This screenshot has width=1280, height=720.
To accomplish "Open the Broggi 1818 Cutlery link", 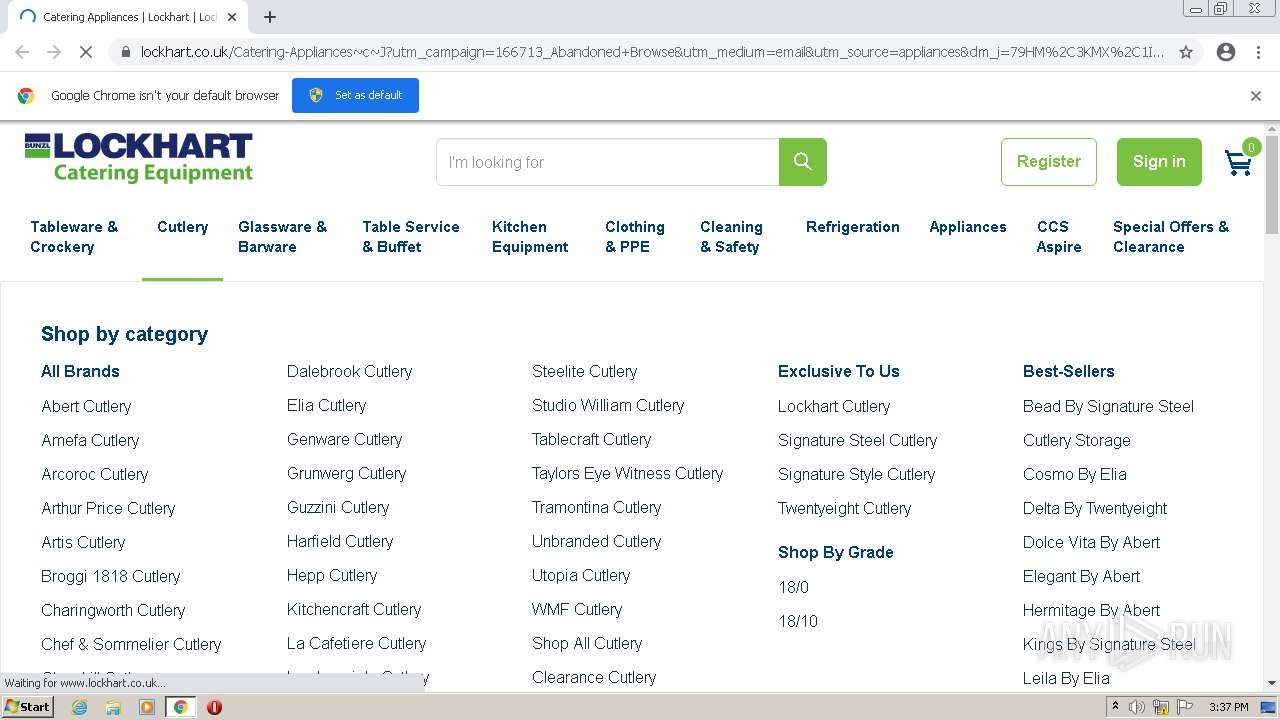I will [110, 576].
